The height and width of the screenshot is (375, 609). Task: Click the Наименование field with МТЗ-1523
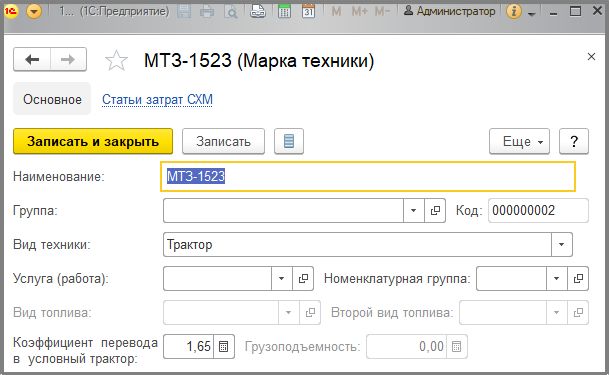click(x=368, y=177)
